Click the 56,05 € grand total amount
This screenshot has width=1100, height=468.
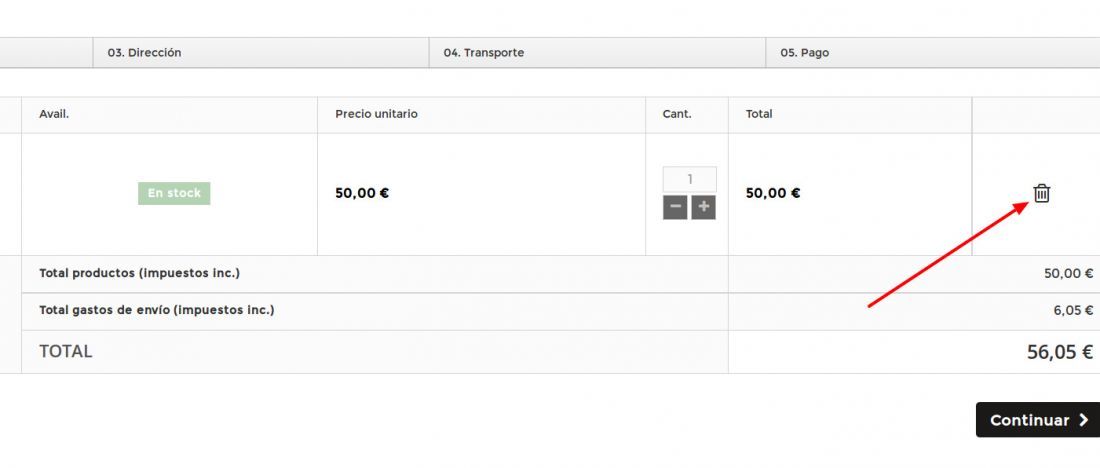click(x=1059, y=352)
